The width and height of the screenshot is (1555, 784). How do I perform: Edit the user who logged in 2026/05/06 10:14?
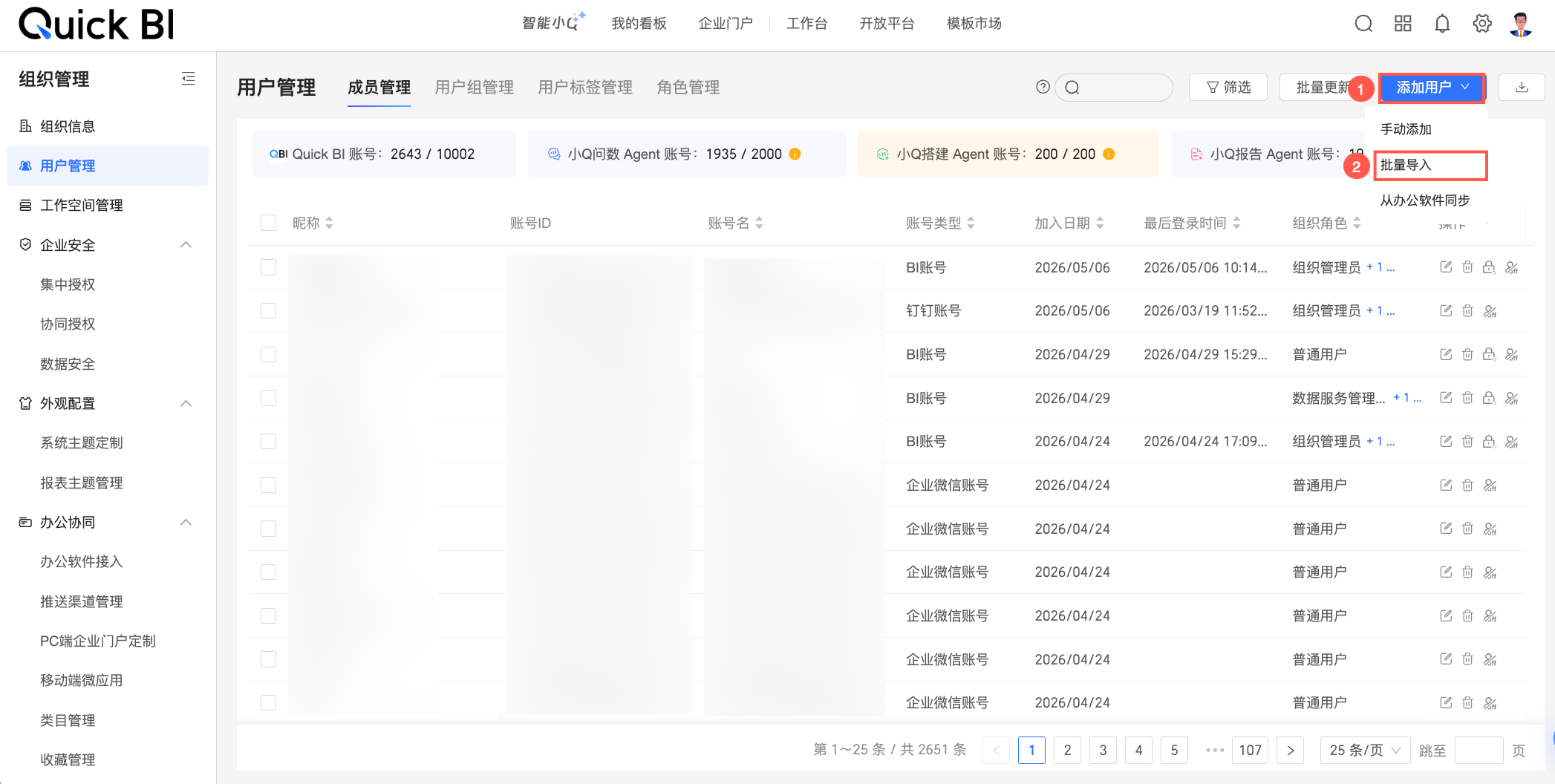[x=1446, y=267]
